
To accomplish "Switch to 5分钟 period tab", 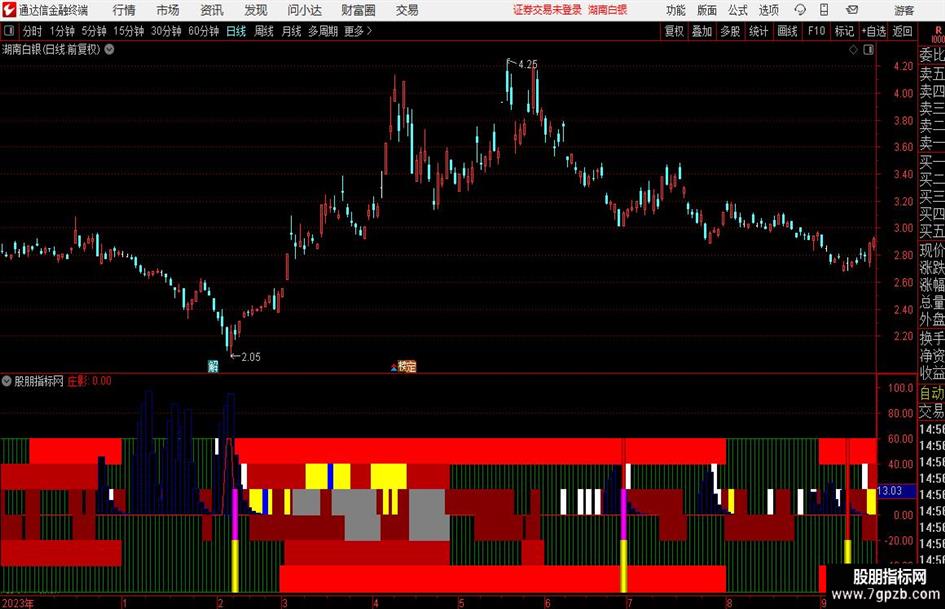I will coord(94,31).
